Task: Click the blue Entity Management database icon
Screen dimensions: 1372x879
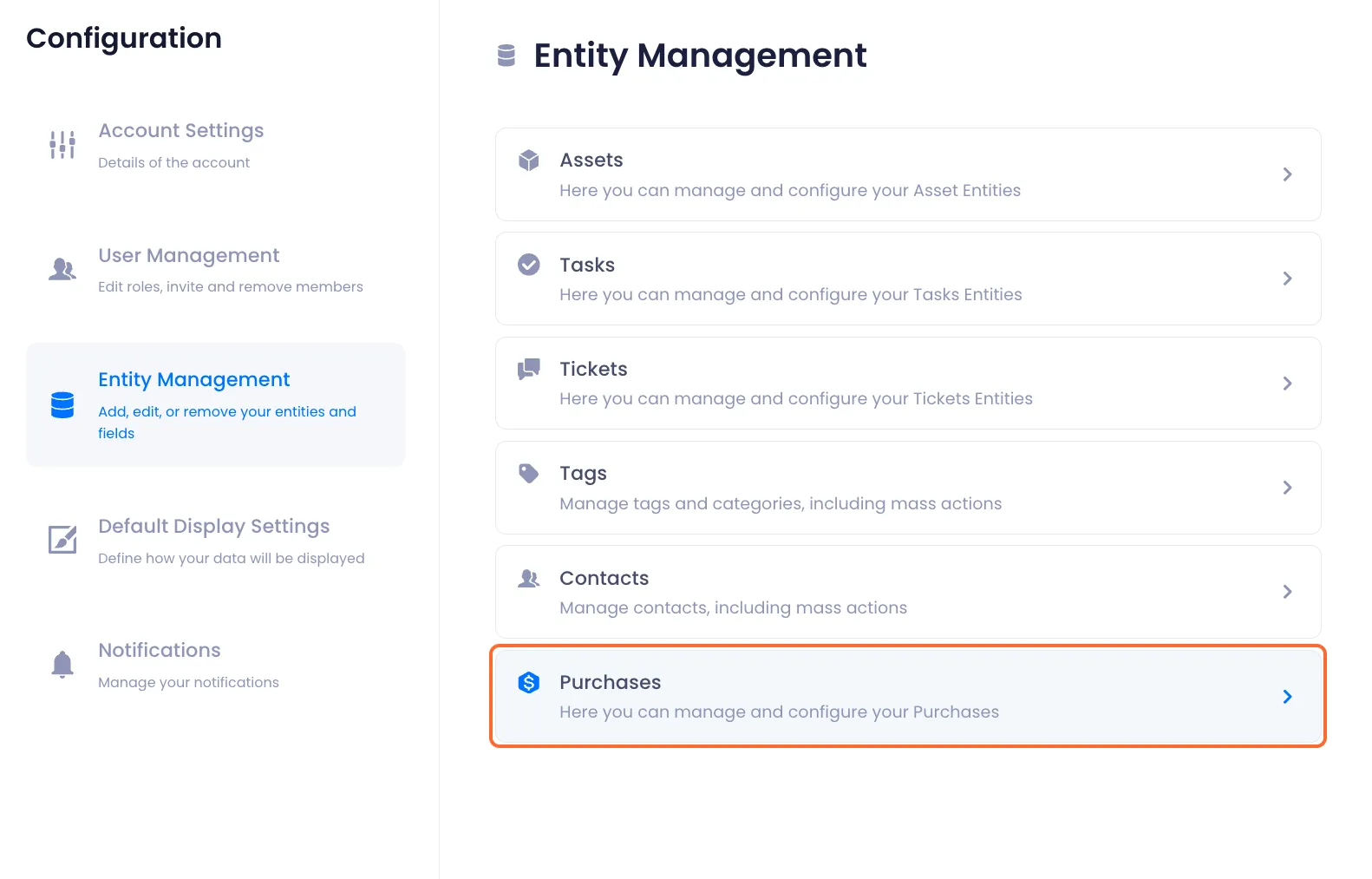Action: (62, 405)
